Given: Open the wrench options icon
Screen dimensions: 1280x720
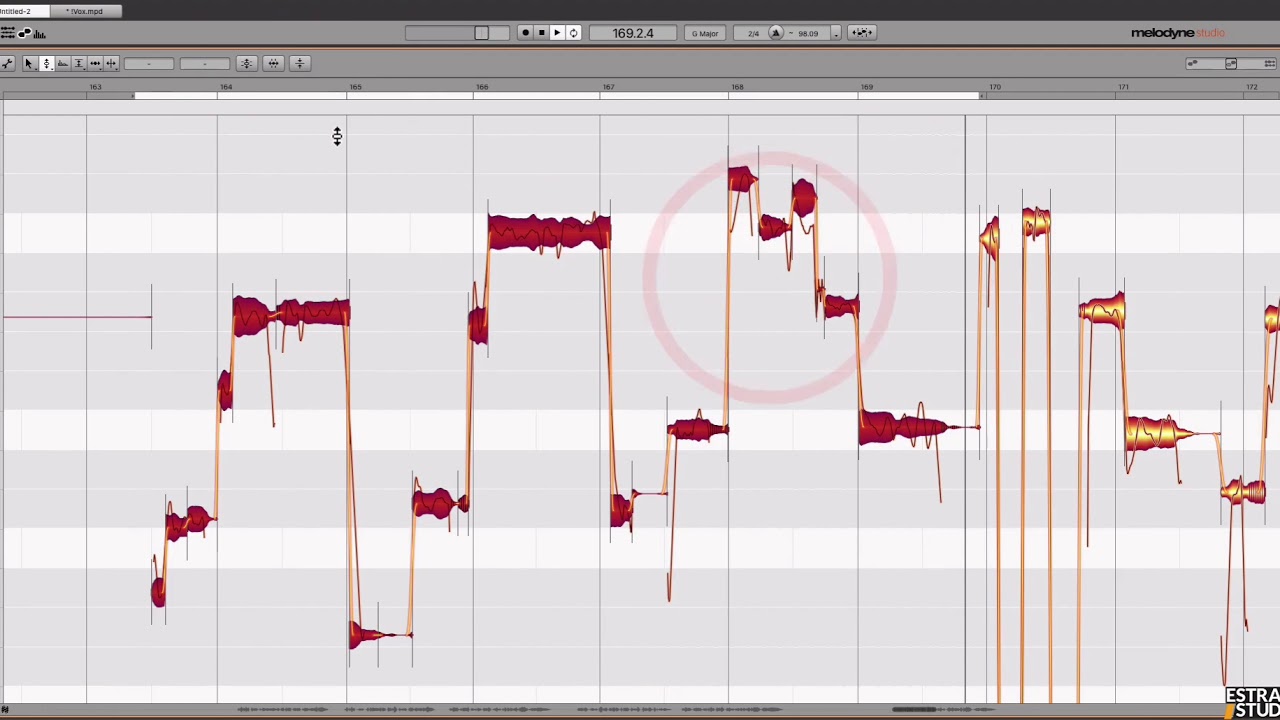Looking at the screenshot, I should pos(7,64).
